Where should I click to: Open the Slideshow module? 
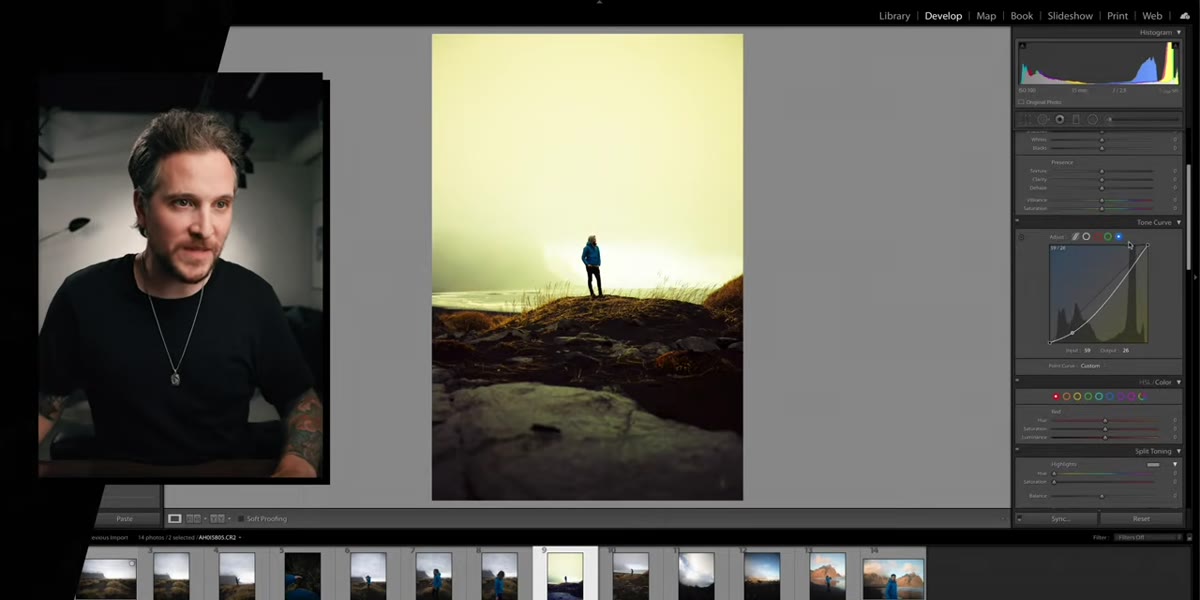coord(1070,16)
